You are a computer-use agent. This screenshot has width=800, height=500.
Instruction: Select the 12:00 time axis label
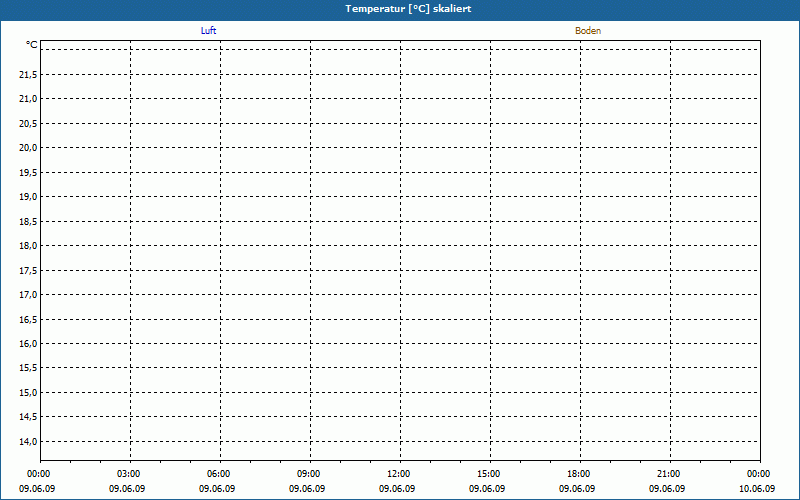pos(399,474)
